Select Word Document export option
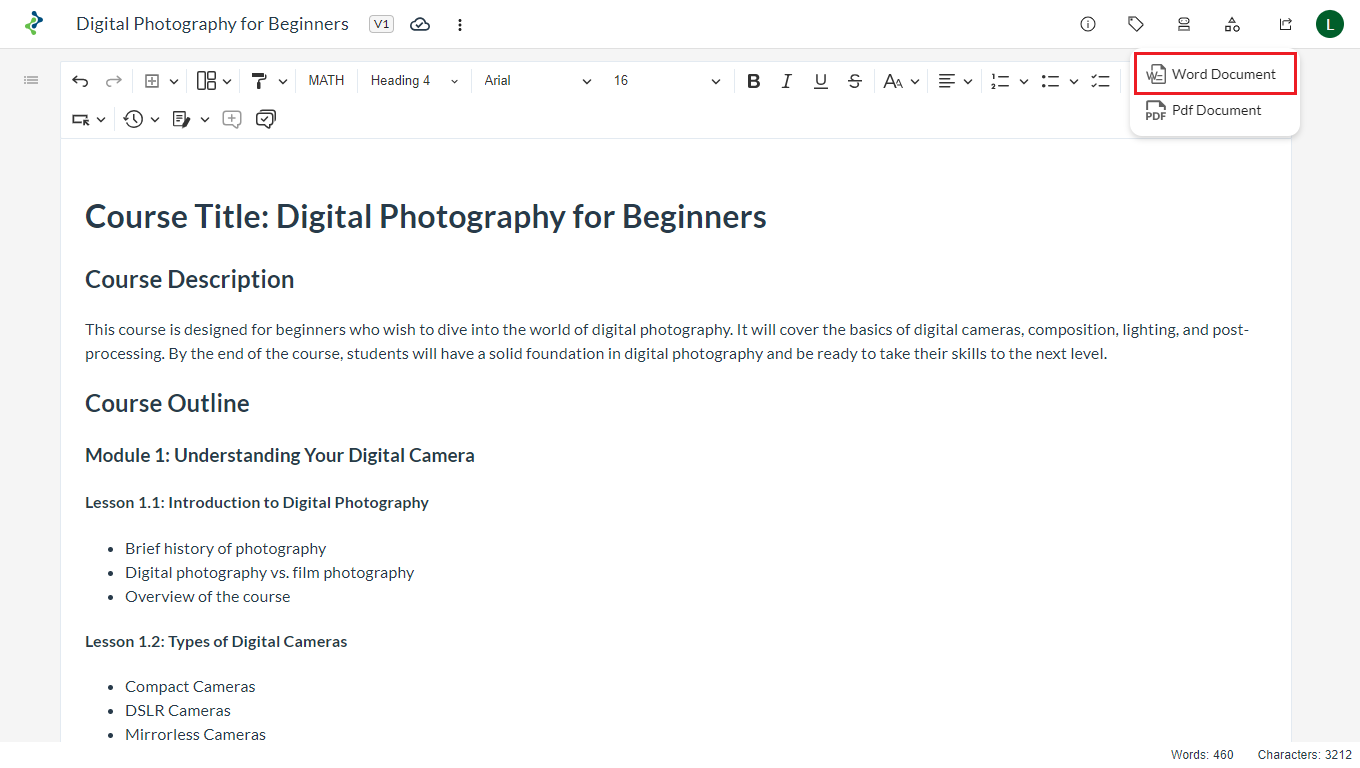 pos(1215,74)
